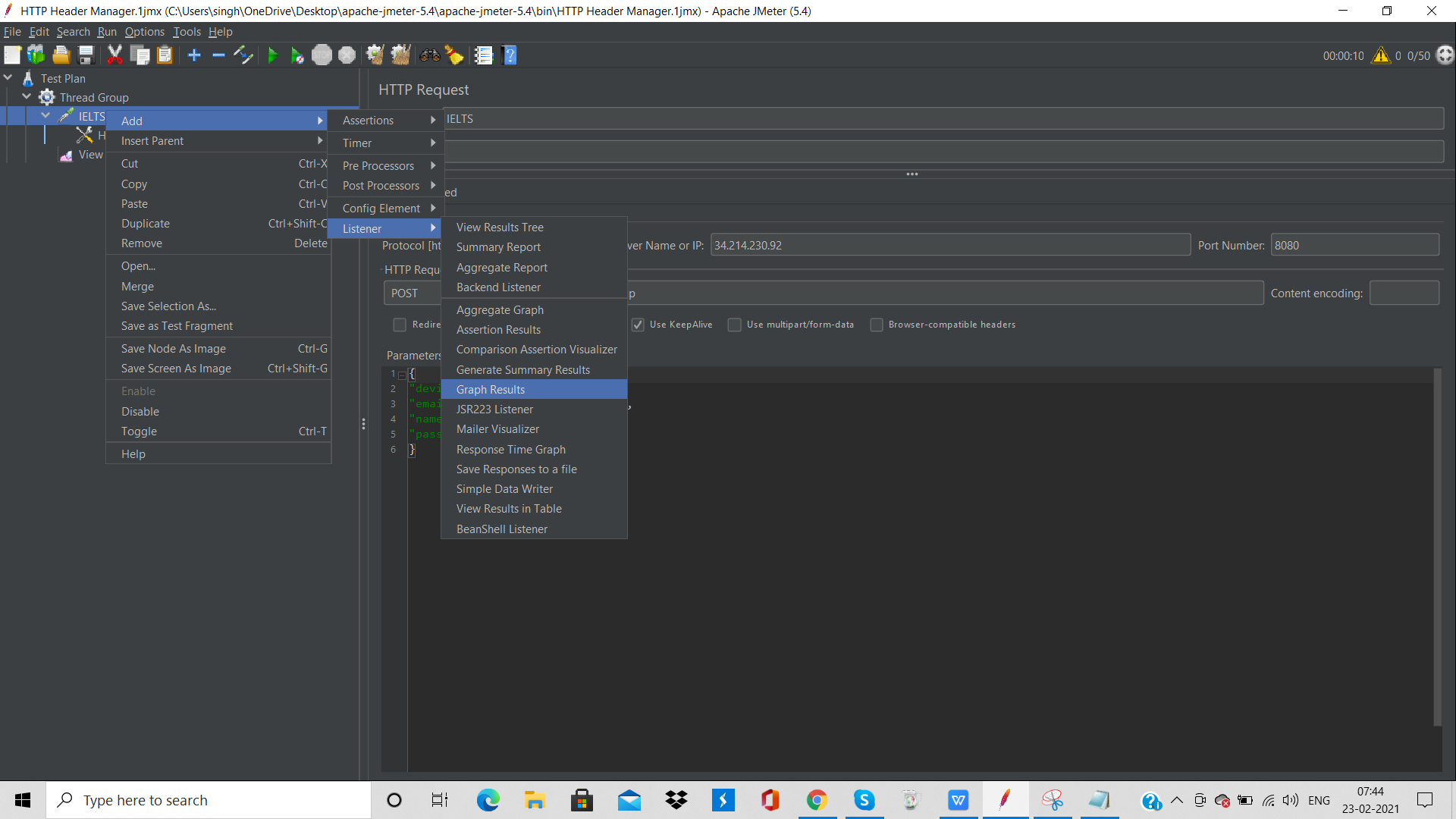Click the warning triangle log icon
The image size is (1456, 819).
(x=1380, y=55)
